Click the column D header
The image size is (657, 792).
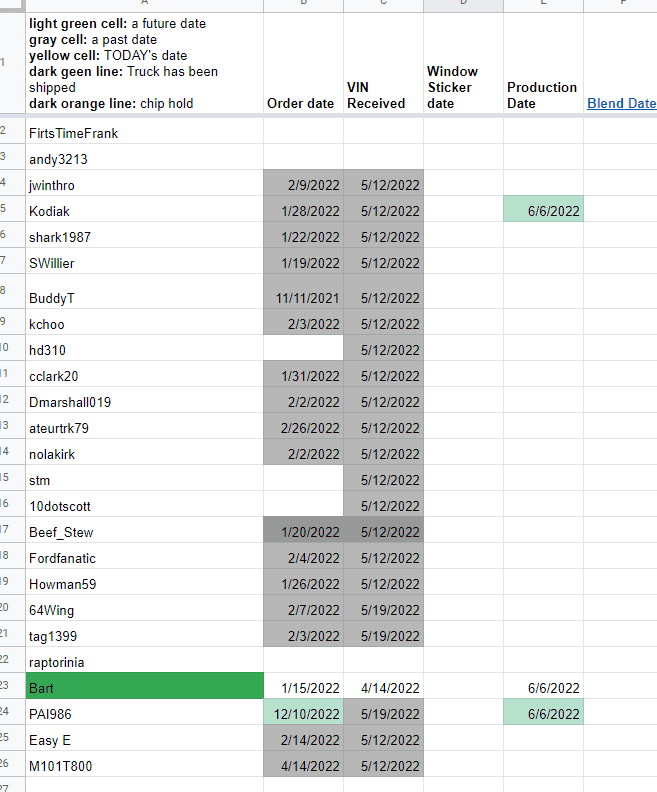463,5
